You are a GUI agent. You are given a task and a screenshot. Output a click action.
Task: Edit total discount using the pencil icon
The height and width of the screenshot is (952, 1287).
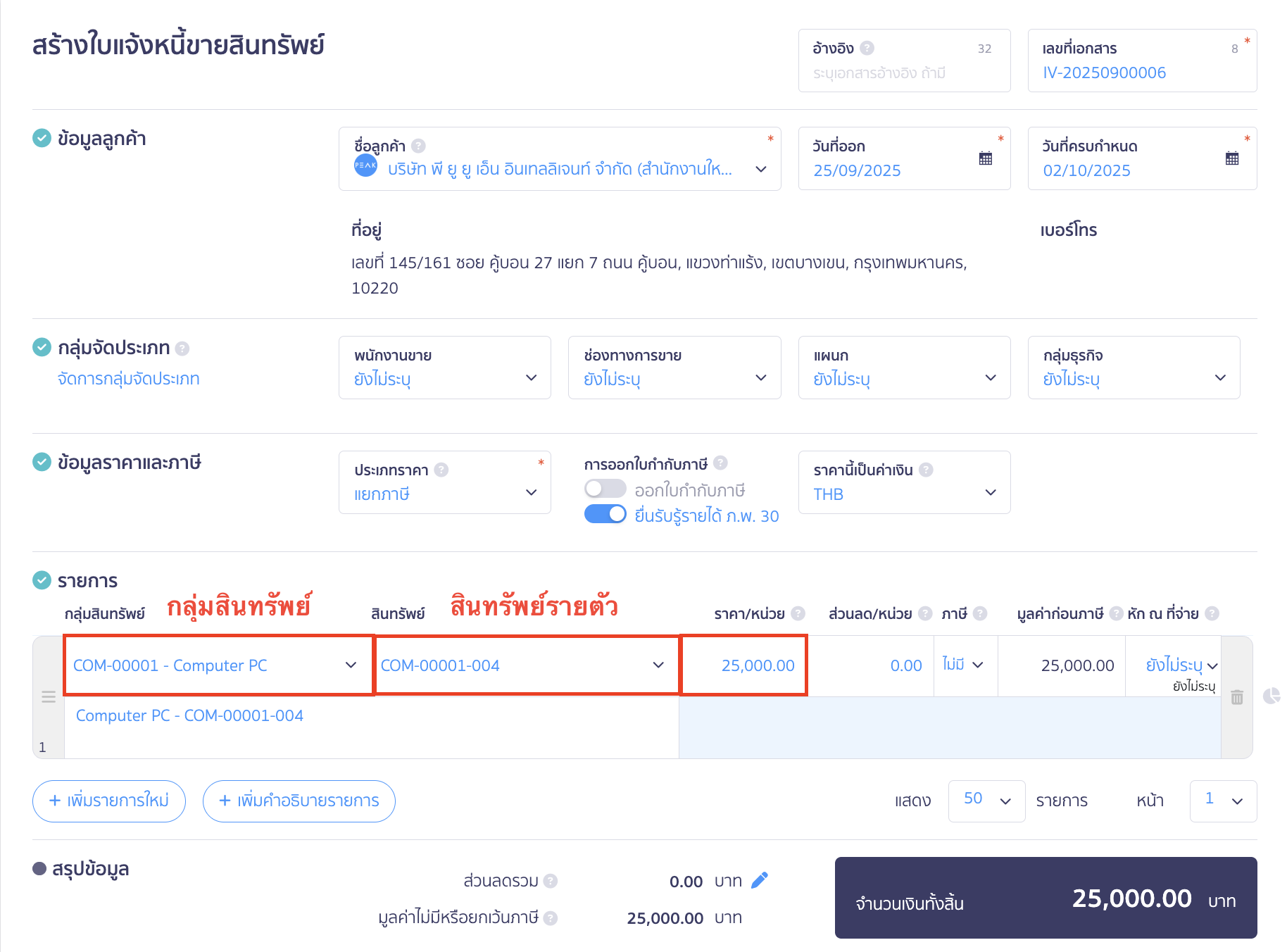[x=761, y=879]
